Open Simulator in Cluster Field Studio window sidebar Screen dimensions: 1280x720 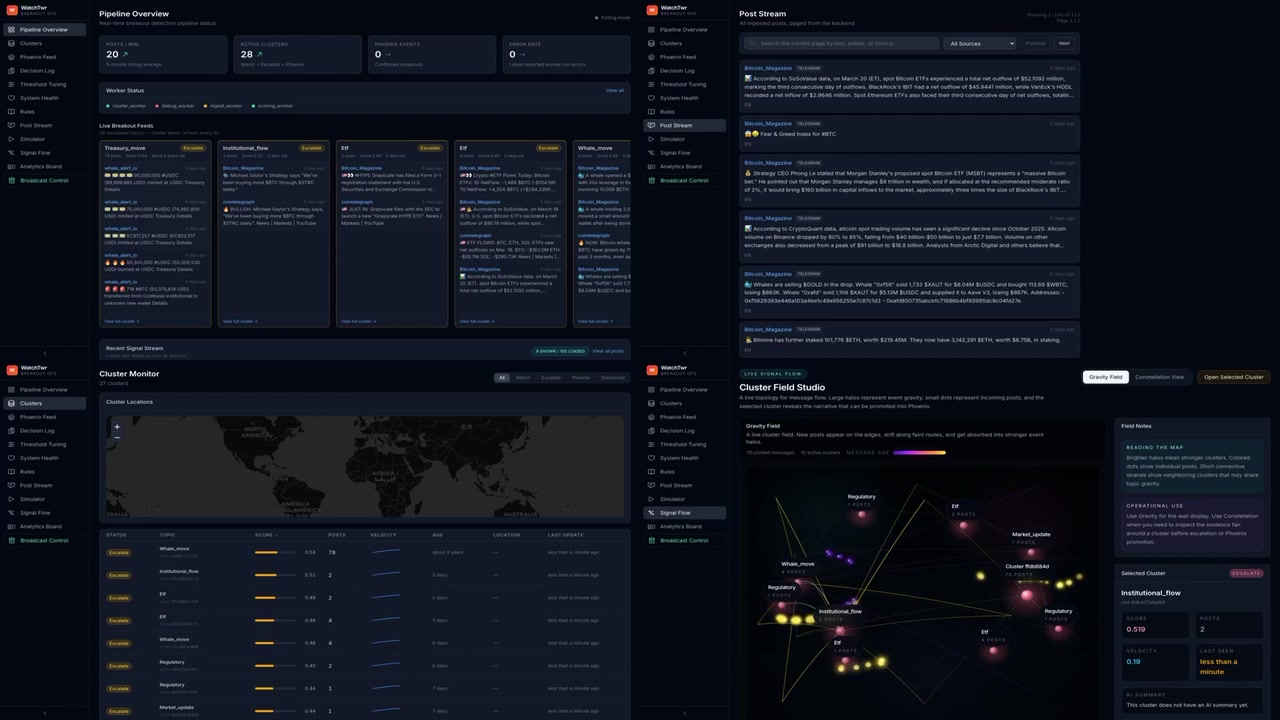coord(685,499)
